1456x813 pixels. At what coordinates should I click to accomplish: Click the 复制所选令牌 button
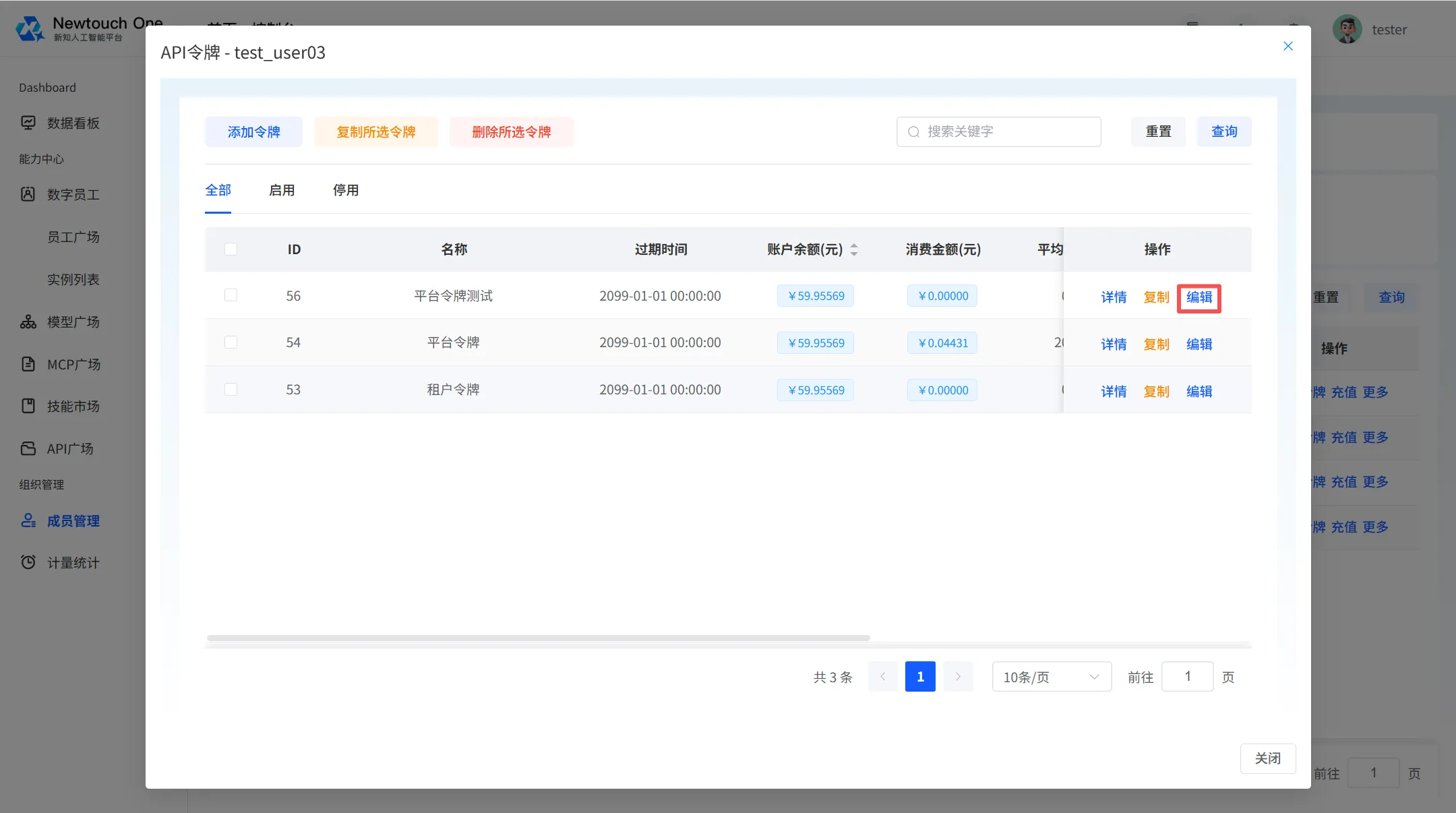[376, 132]
